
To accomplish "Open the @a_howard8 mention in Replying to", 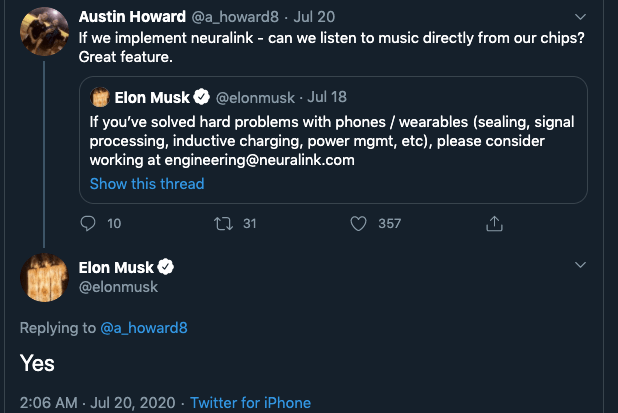I will 144,328.
